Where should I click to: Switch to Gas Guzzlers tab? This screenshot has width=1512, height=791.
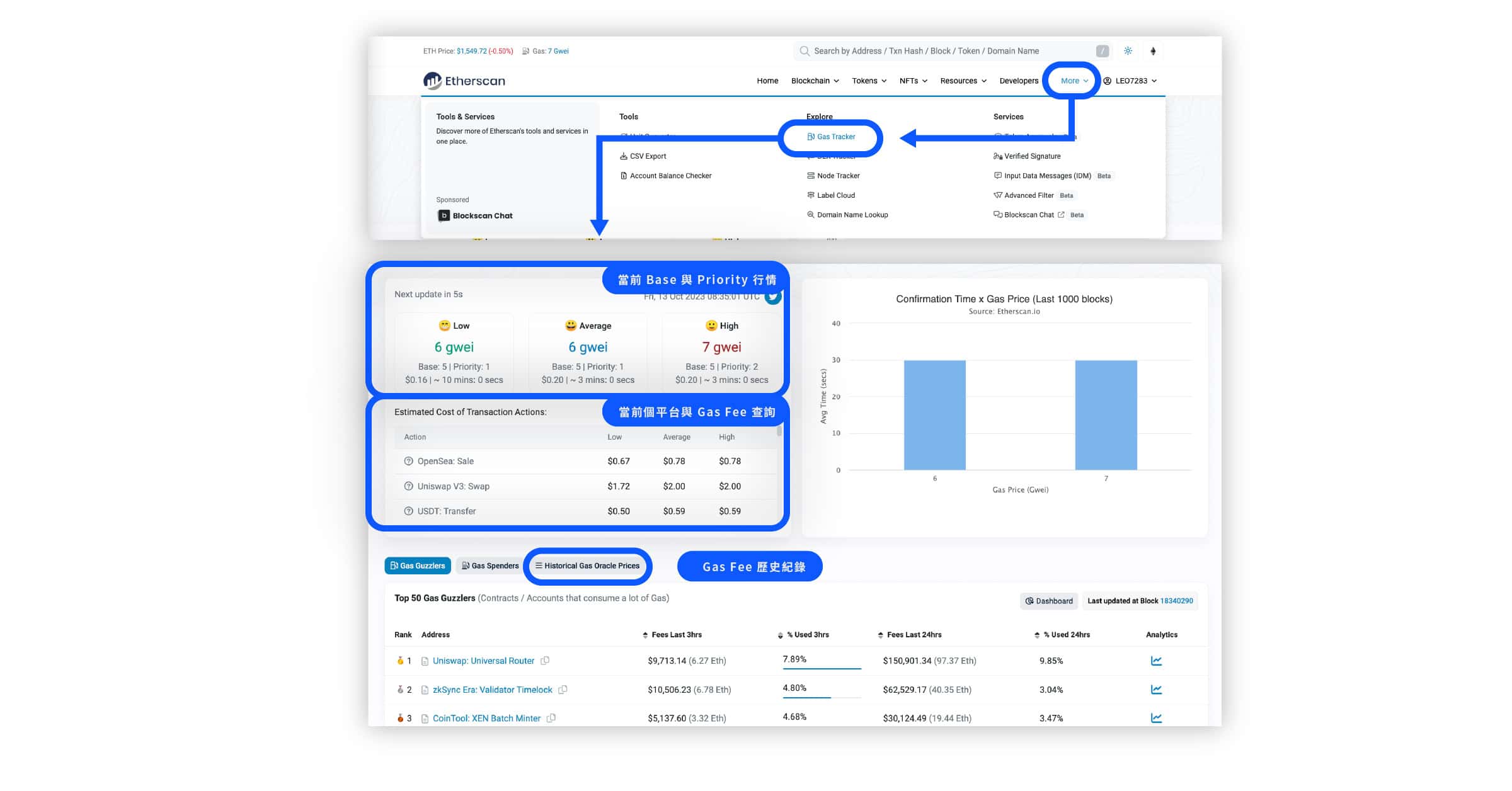click(418, 566)
